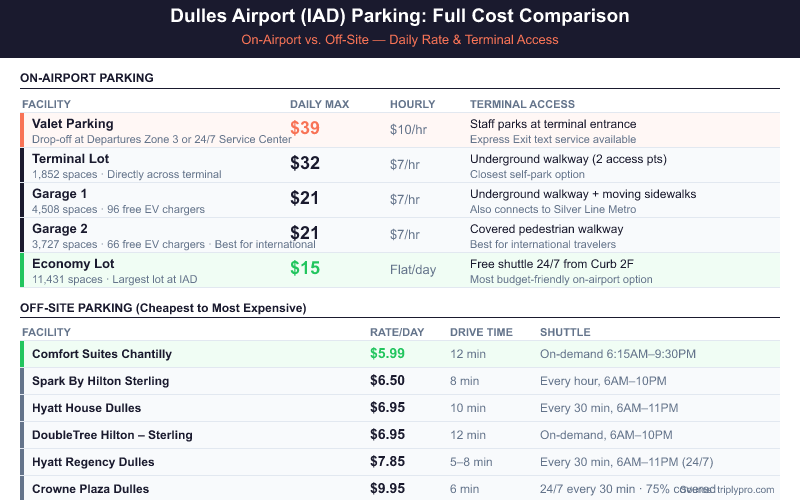
Task: Select the Hyatt House Dulles row name
Action: click(x=86, y=408)
